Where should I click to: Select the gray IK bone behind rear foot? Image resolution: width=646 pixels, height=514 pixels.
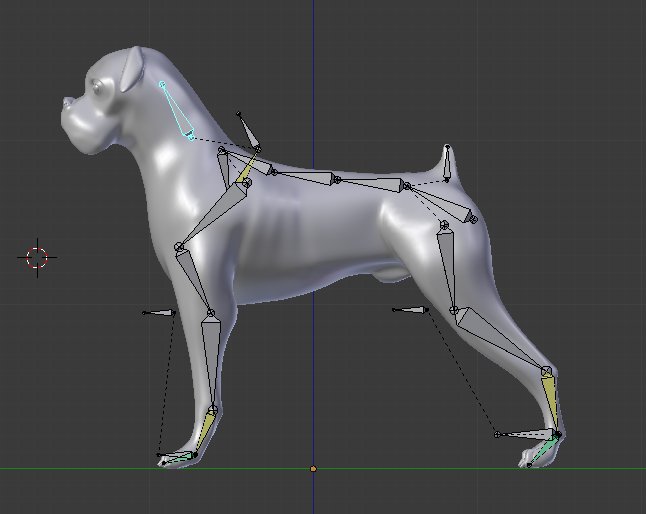(x=527, y=434)
